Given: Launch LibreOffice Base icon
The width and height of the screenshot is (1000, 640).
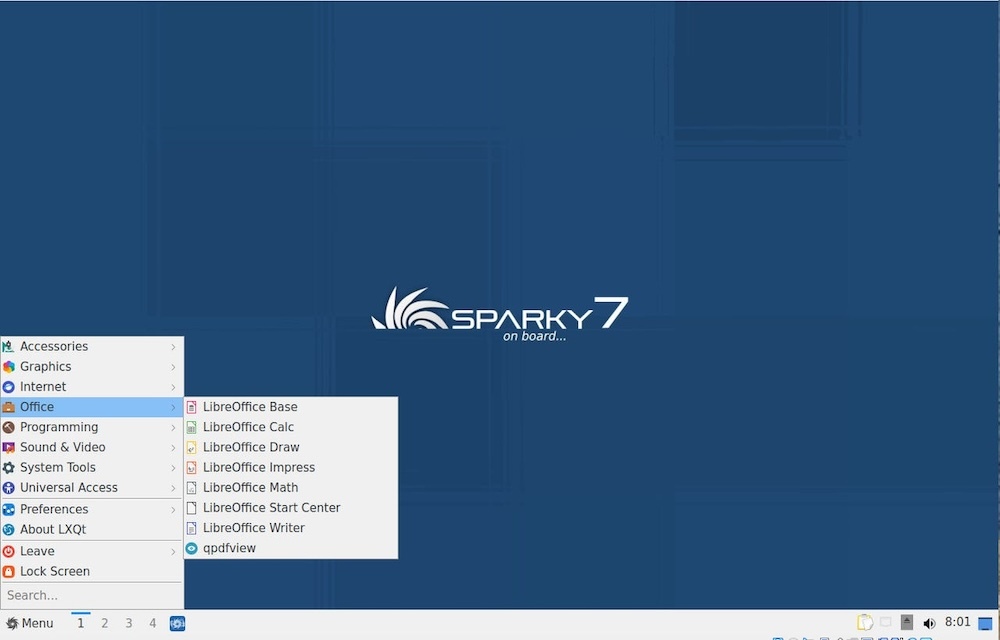Looking at the screenshot, I should pos(191,407).
